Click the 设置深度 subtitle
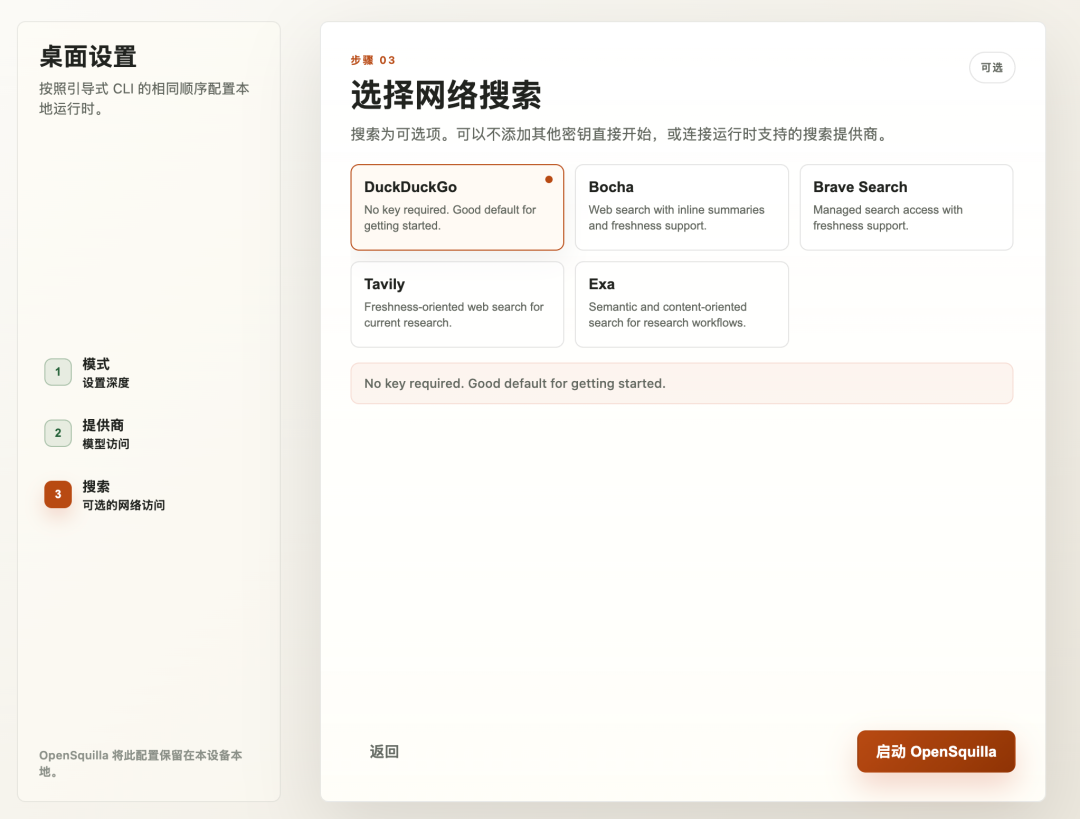The height and width of the screenshot is (819, 1080). (x=106, y=383)
